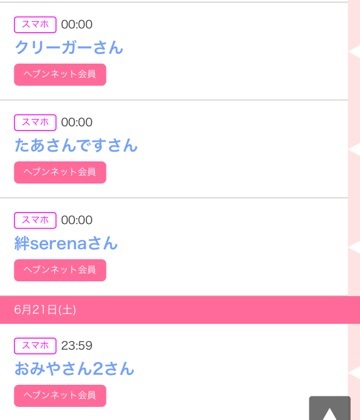The image size is (360, 420).
Task: Click the 6月21日(土) date header bar
Action: (x=180, y=310)
